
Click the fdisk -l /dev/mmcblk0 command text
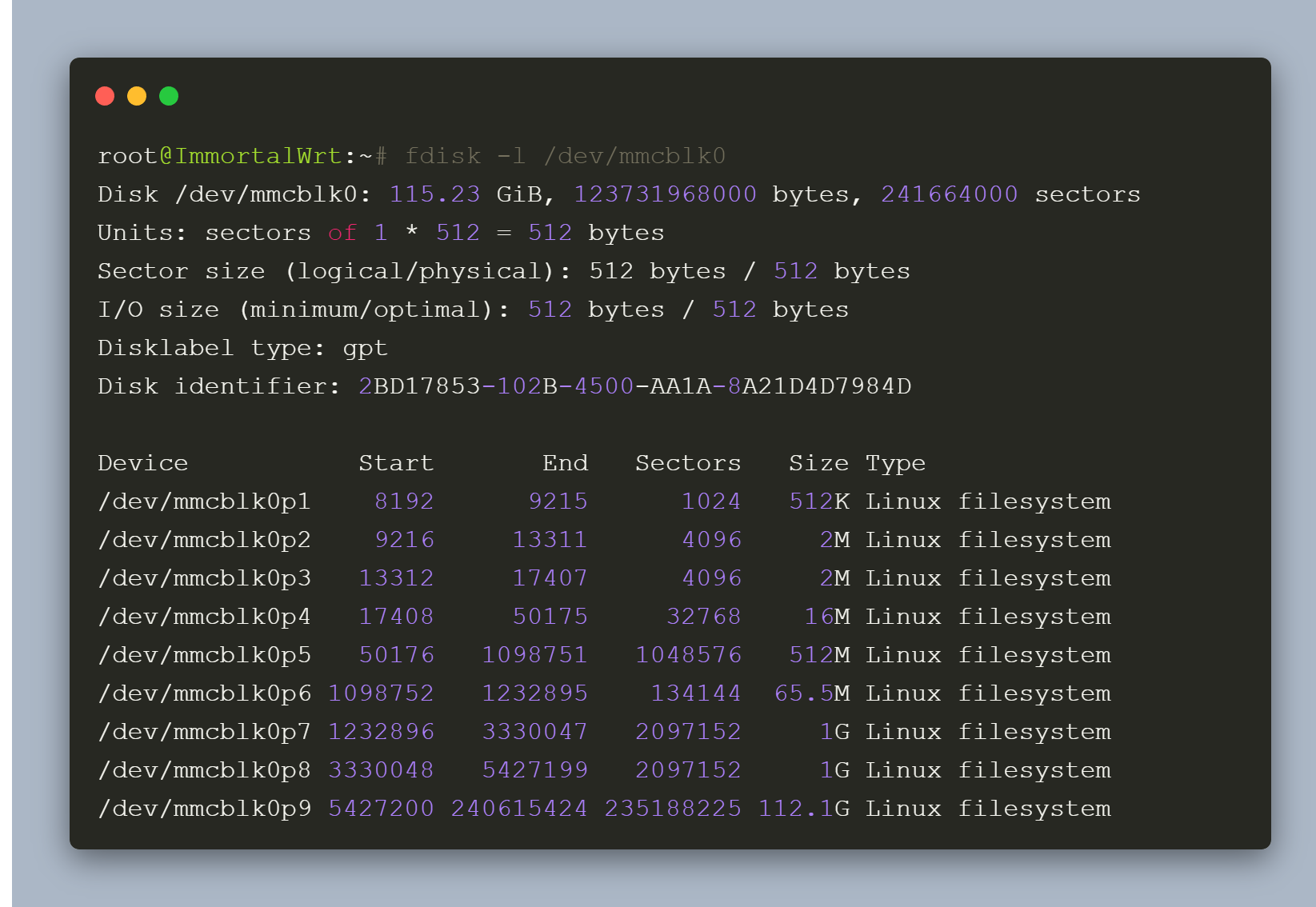(x=565, y=156)
